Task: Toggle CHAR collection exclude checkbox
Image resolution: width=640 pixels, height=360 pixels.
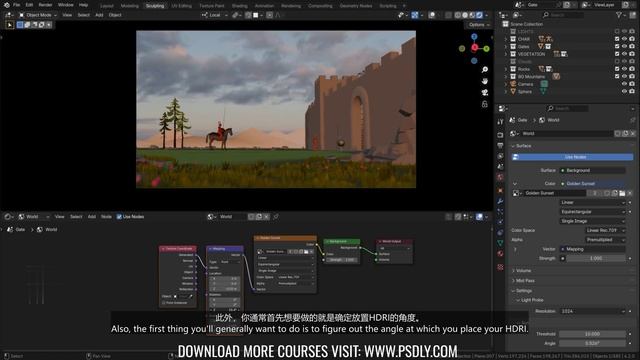Action: [x=617, y=39]
